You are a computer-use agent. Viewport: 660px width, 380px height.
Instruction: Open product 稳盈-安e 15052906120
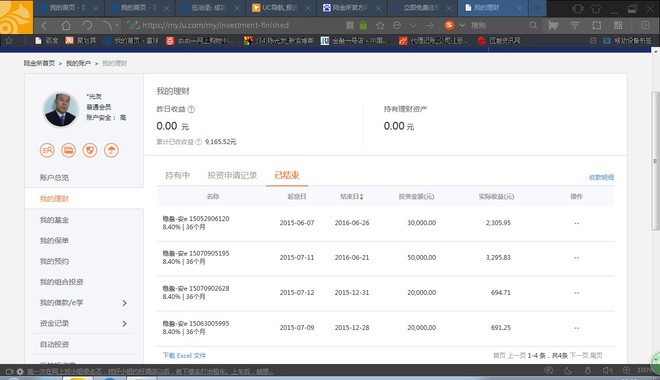pyautogui.click(x=196, y=218)
